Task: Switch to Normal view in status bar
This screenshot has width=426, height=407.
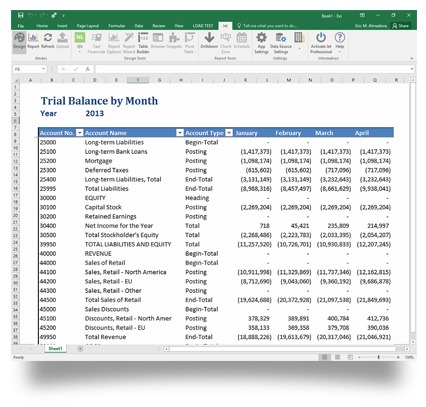Action: (x=324, y=357)
